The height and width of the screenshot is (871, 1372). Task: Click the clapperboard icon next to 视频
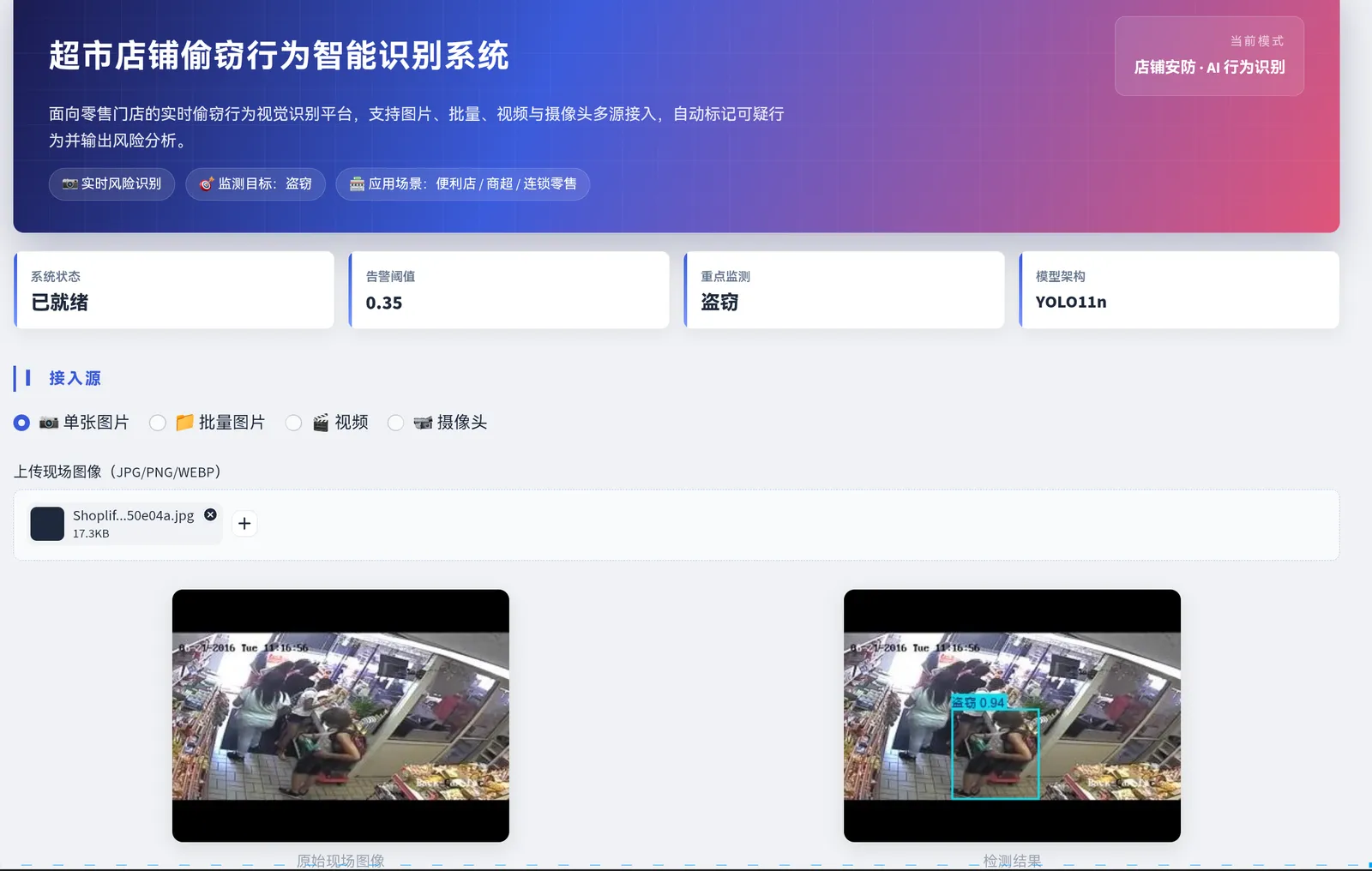point(321,423)
